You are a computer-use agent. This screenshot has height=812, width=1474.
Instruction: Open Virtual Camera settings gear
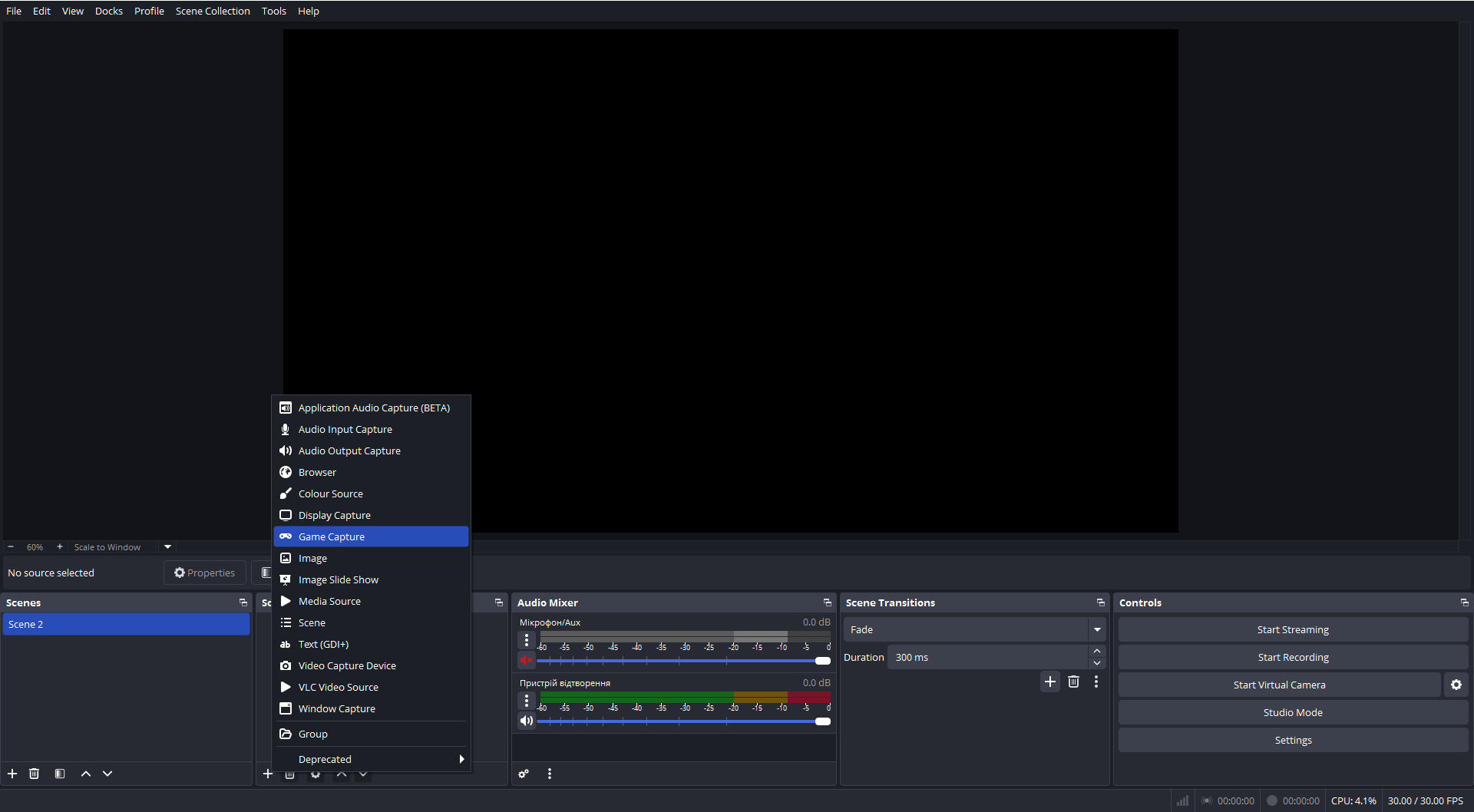1456,685
